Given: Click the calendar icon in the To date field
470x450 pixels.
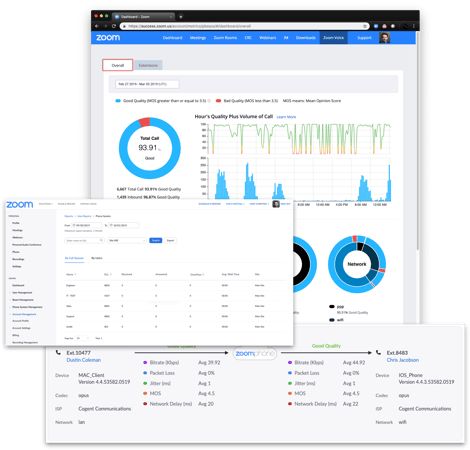Looking at the screenshot, I should [x=111, y=225].
